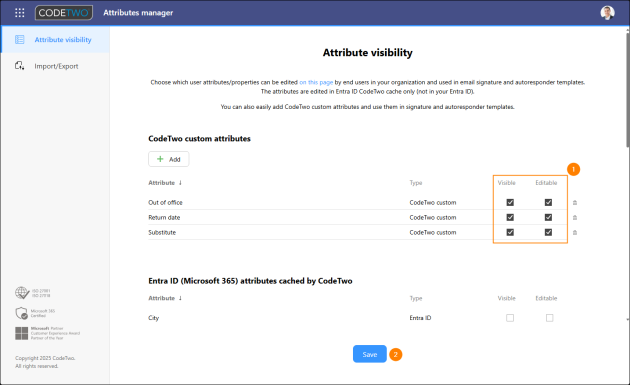
Task: Uncheck Editable for Out of office
Action: pyautogui.click(x=548, y=202)
